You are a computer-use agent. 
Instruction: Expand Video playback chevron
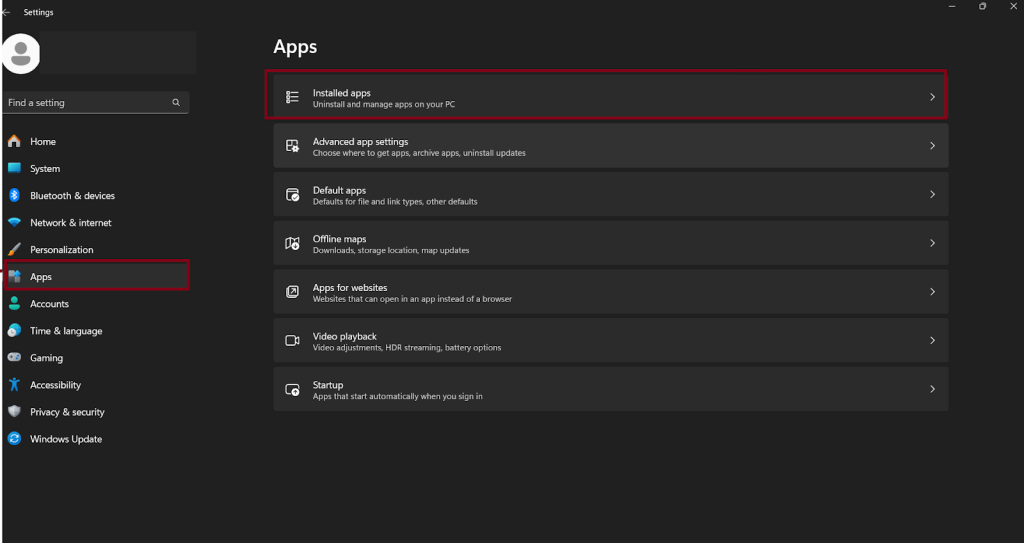coord(933,340)
